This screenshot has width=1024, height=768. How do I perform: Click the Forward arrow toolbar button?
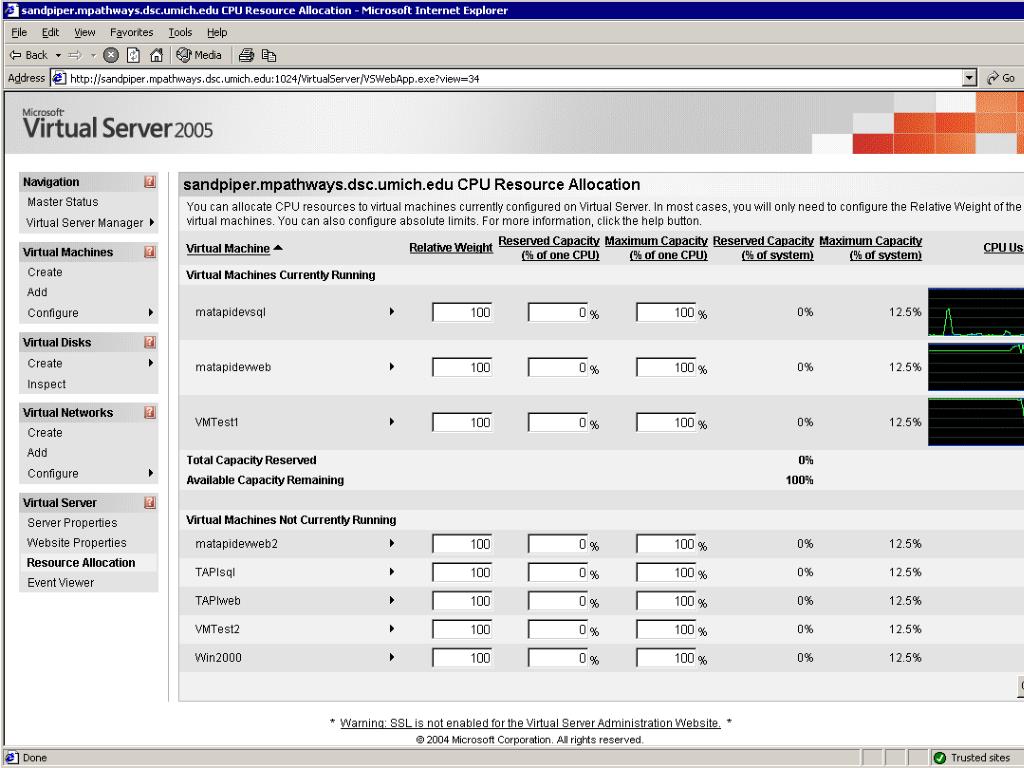[x=75, y=56]
